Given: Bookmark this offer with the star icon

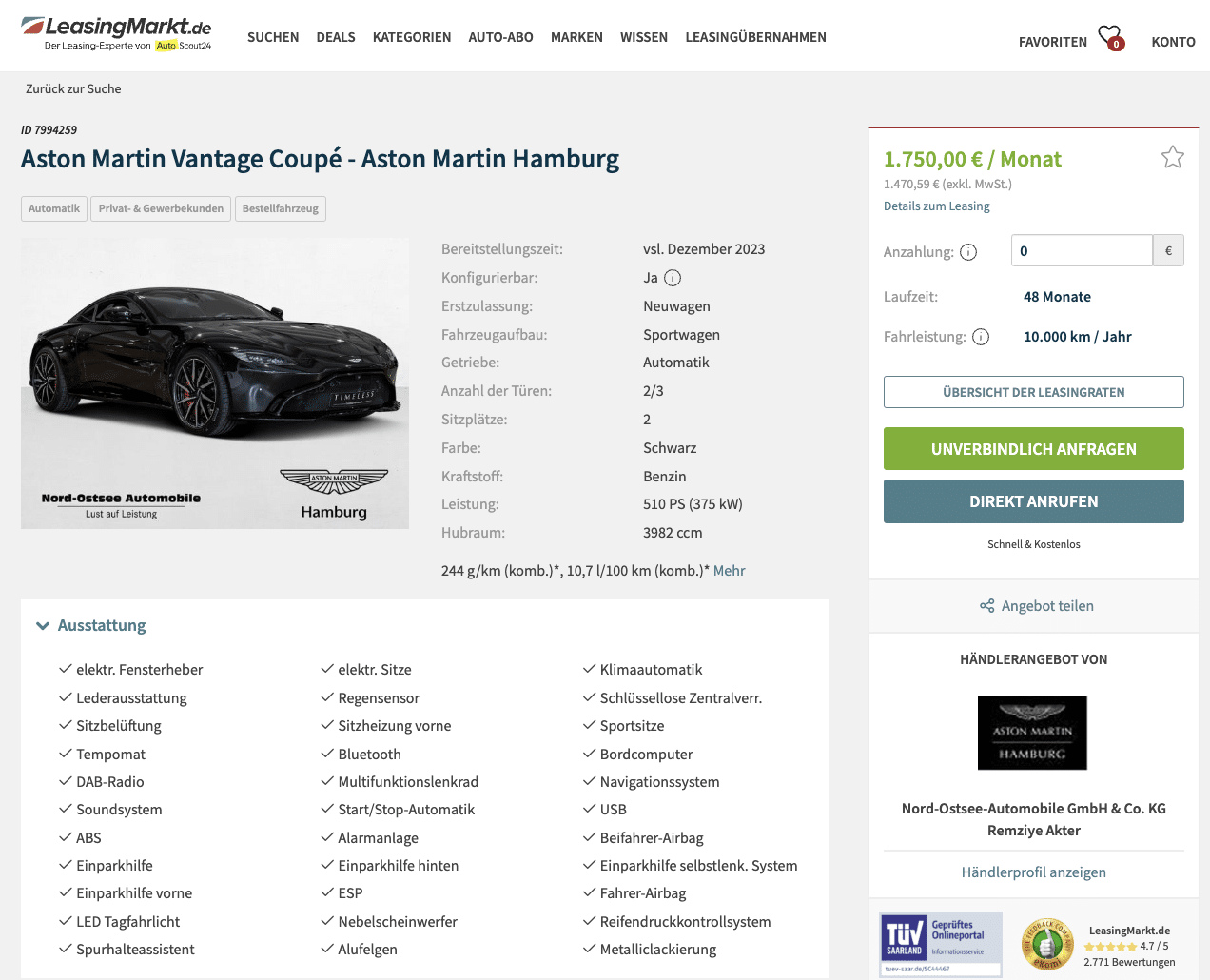Looking at the screenshot, I should tap(1172, 157).
